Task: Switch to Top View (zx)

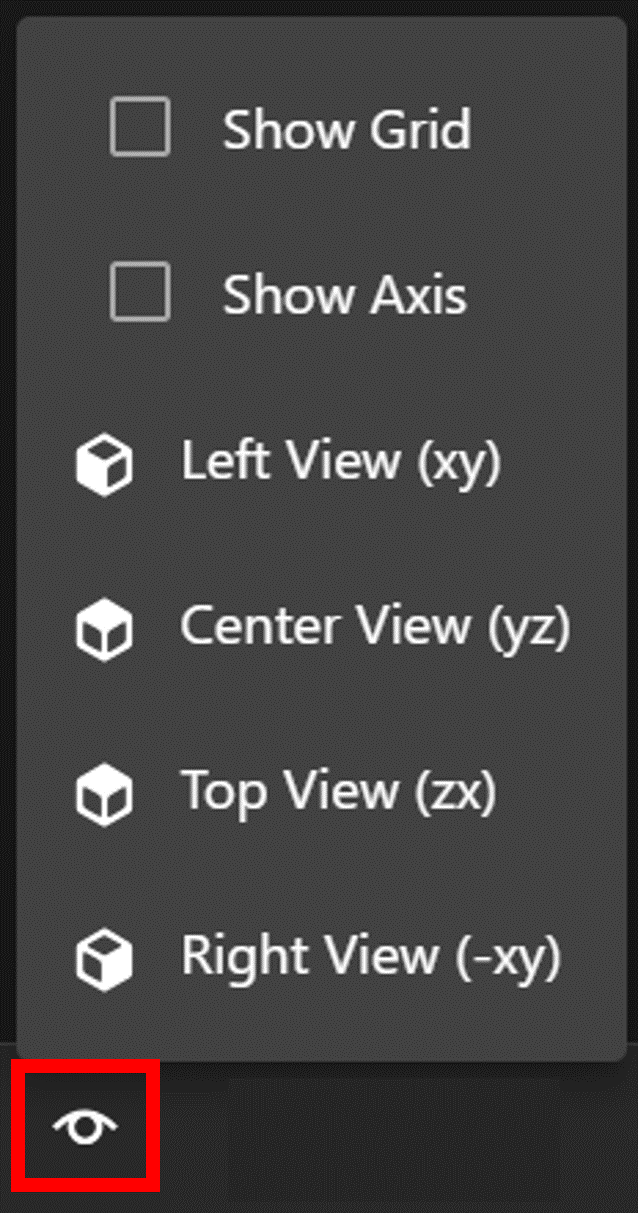Action: click(321, 792)
